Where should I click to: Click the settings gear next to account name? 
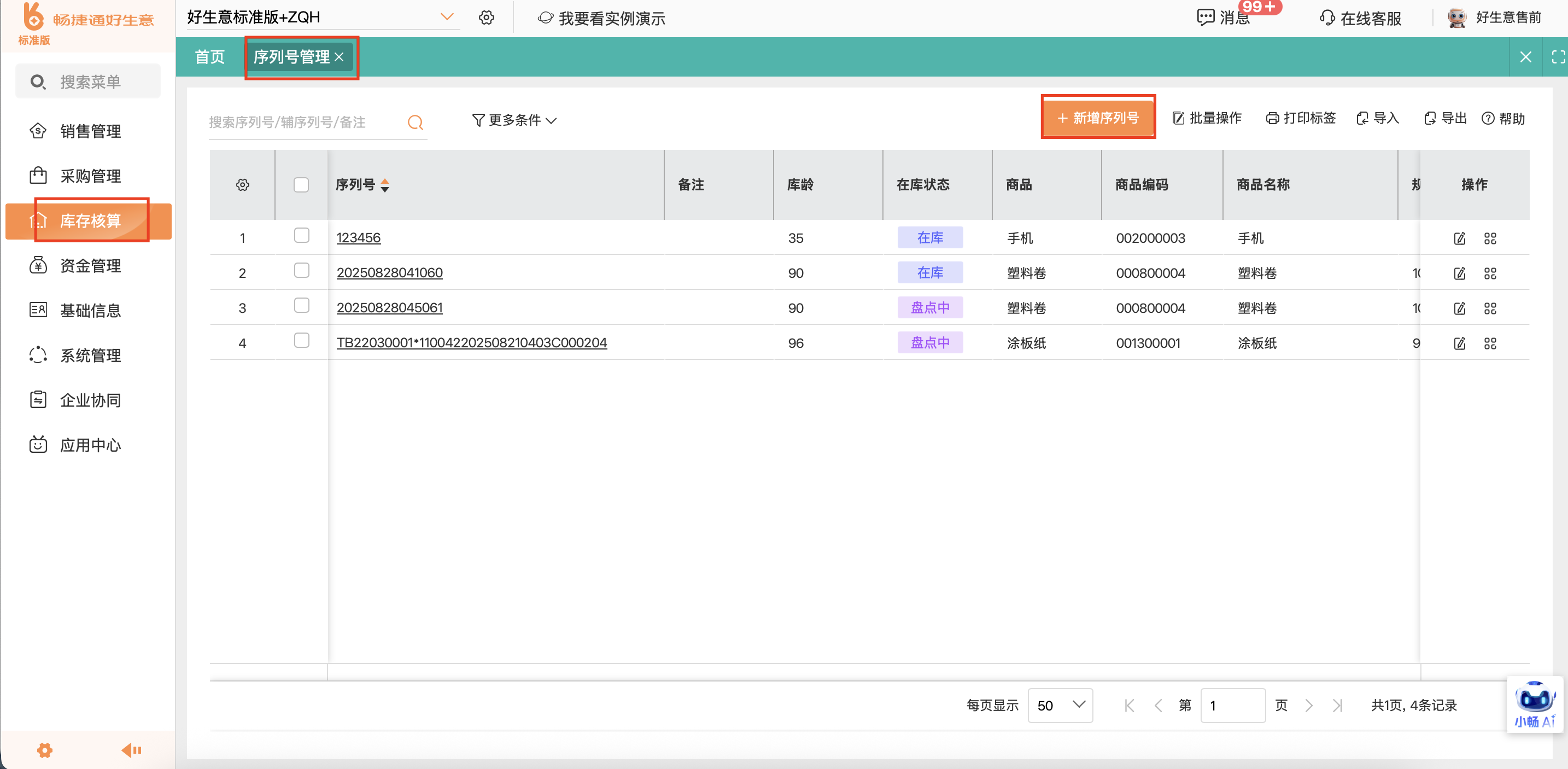click(485, 18)
